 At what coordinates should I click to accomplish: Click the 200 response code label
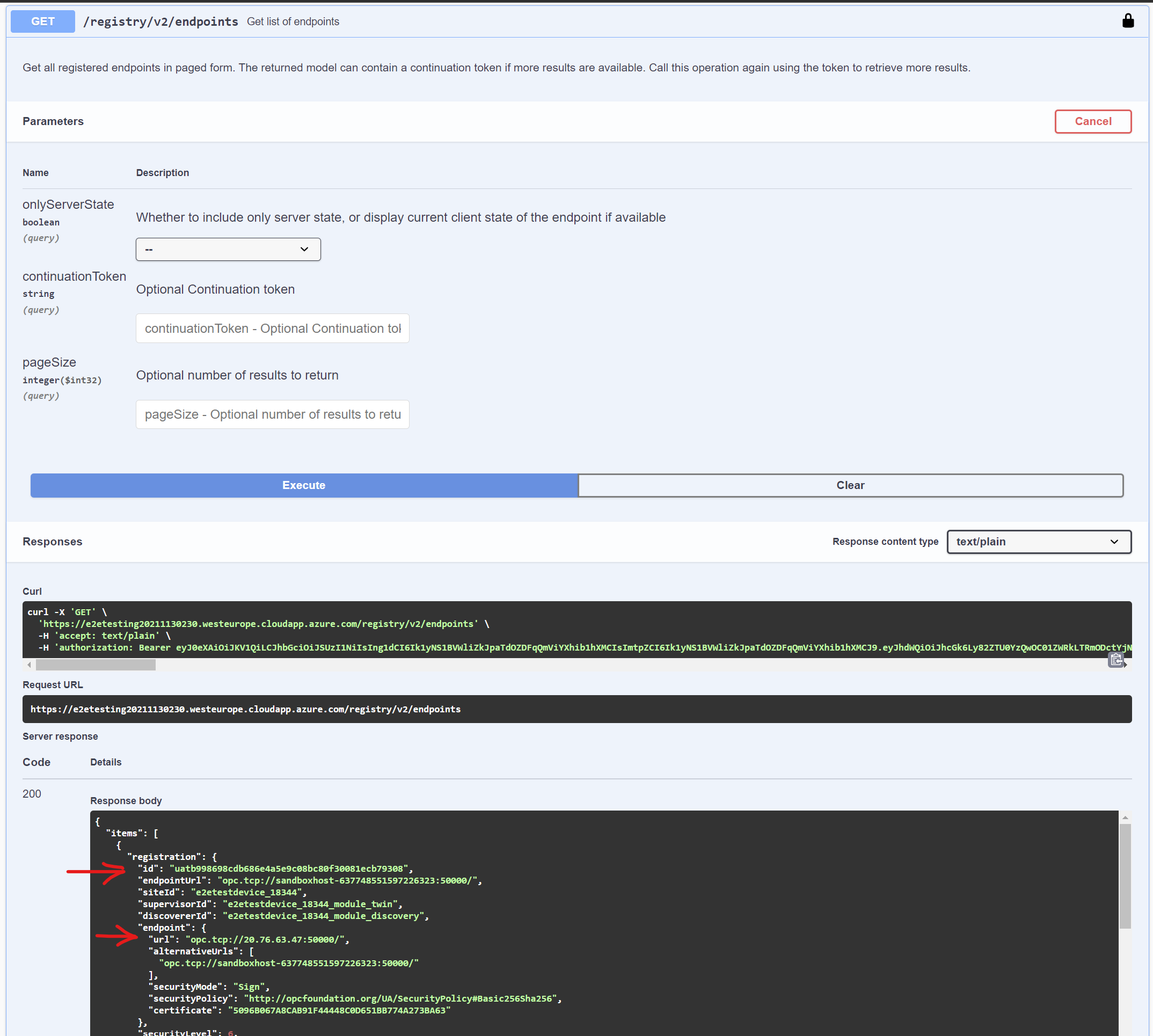point(32,793)
